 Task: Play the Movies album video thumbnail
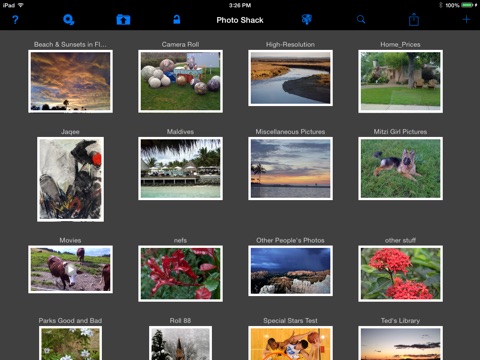coord(70,269)
